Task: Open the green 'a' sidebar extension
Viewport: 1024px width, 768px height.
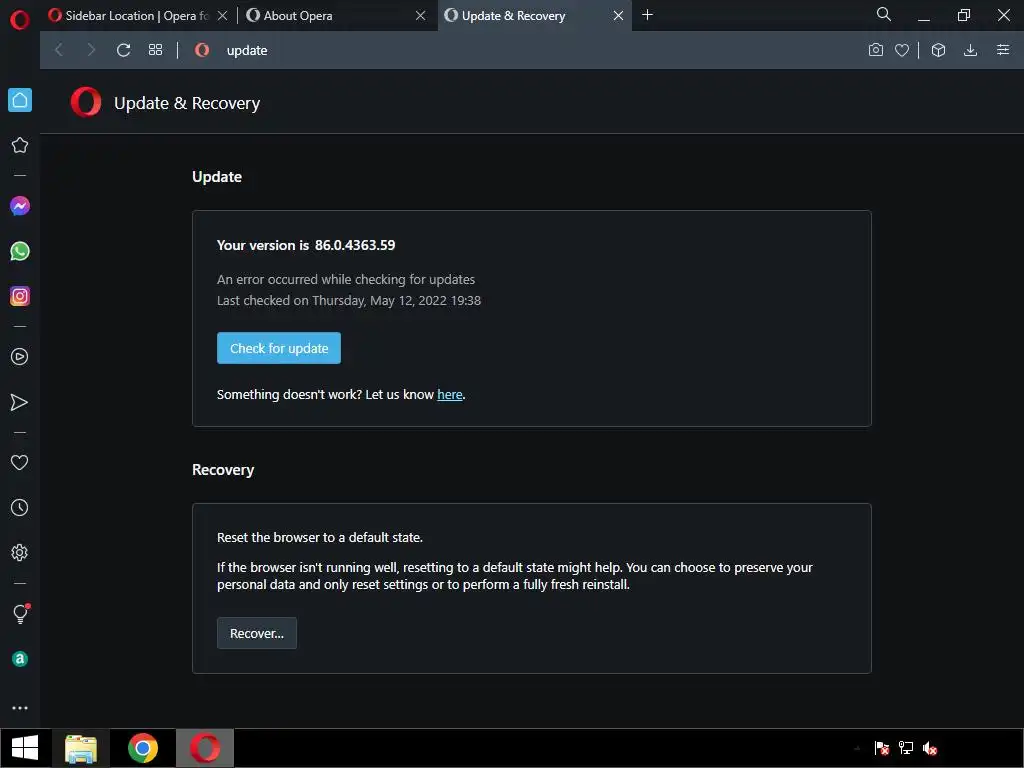Action: tap(20, 659)
